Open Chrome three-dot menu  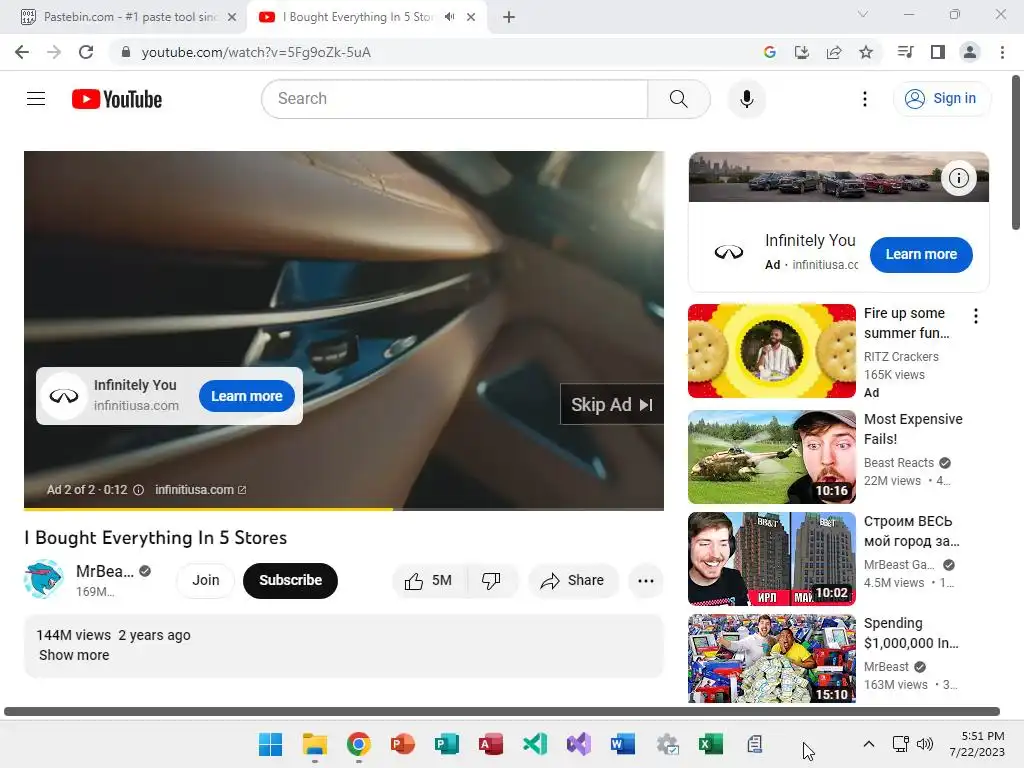[x=1002, y=52]
